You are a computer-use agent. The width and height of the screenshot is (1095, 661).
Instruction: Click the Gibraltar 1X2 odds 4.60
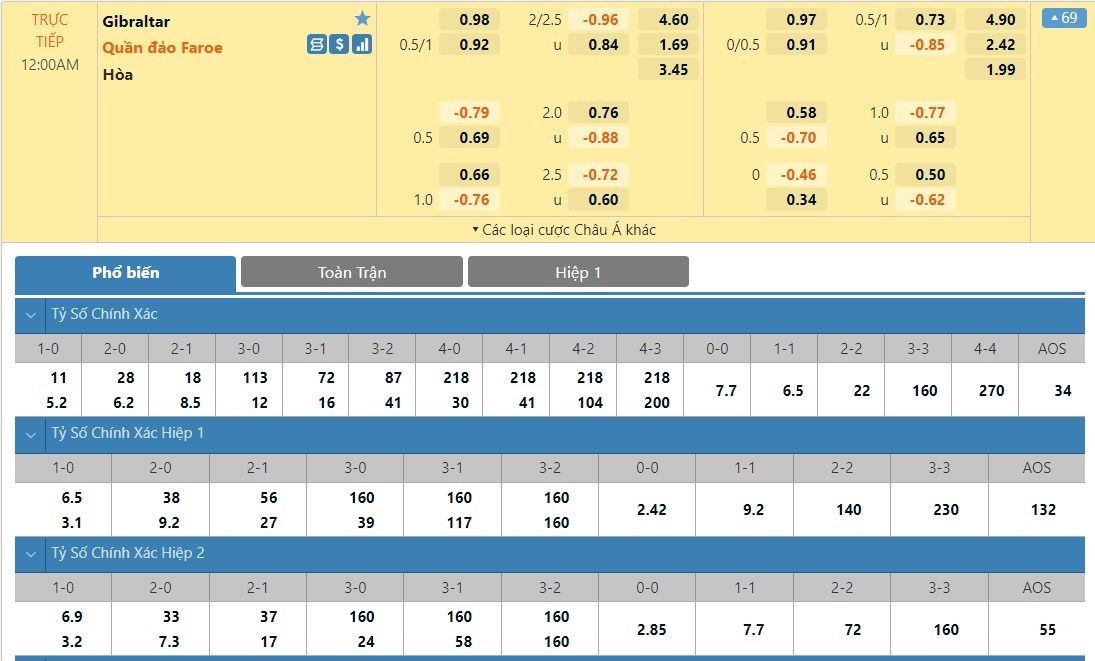pyautogui.click(x=674, y=19)
